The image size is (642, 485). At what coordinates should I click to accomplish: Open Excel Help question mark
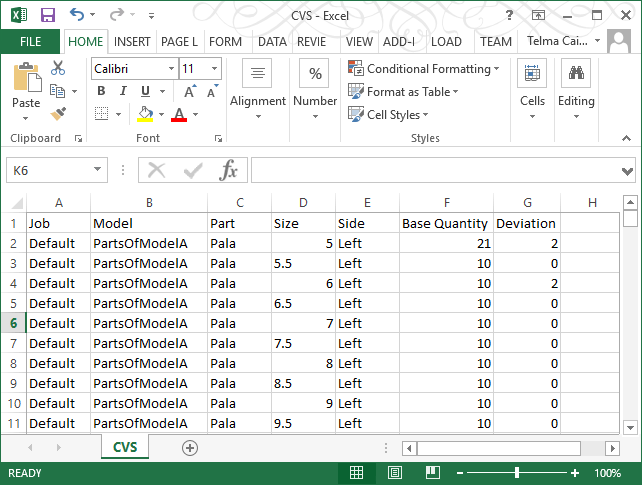509,16
